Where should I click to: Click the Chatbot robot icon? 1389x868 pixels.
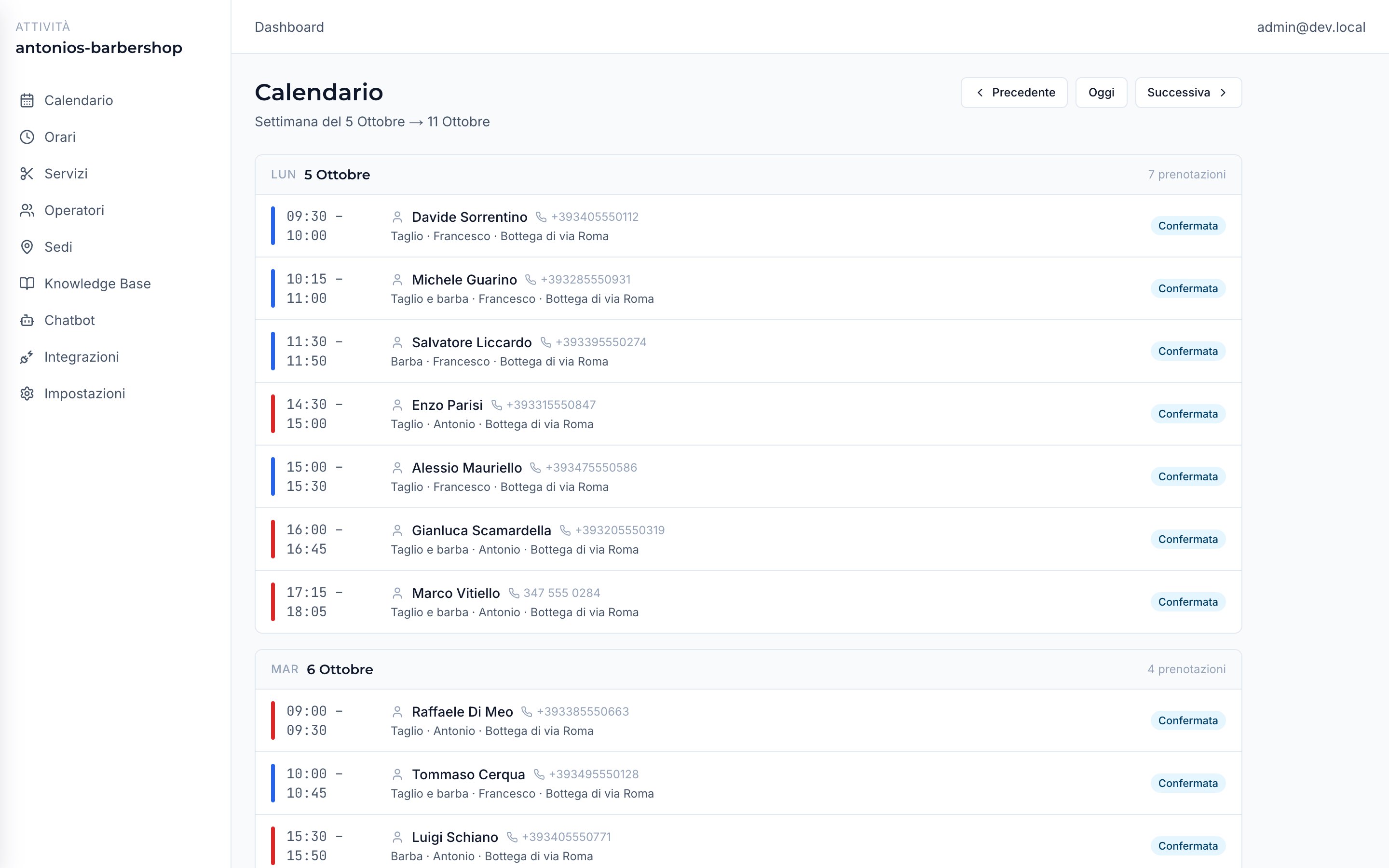[x=27, y=321]
